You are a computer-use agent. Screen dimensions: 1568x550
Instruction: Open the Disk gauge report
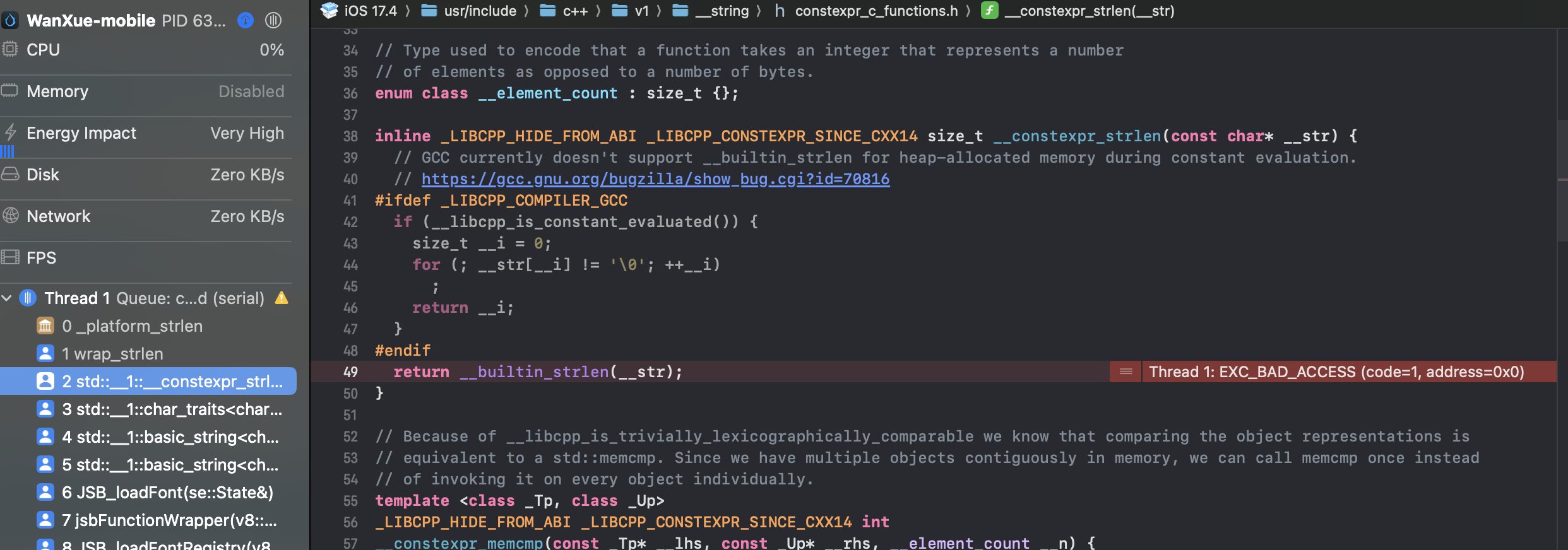click(x=146, y=175)
